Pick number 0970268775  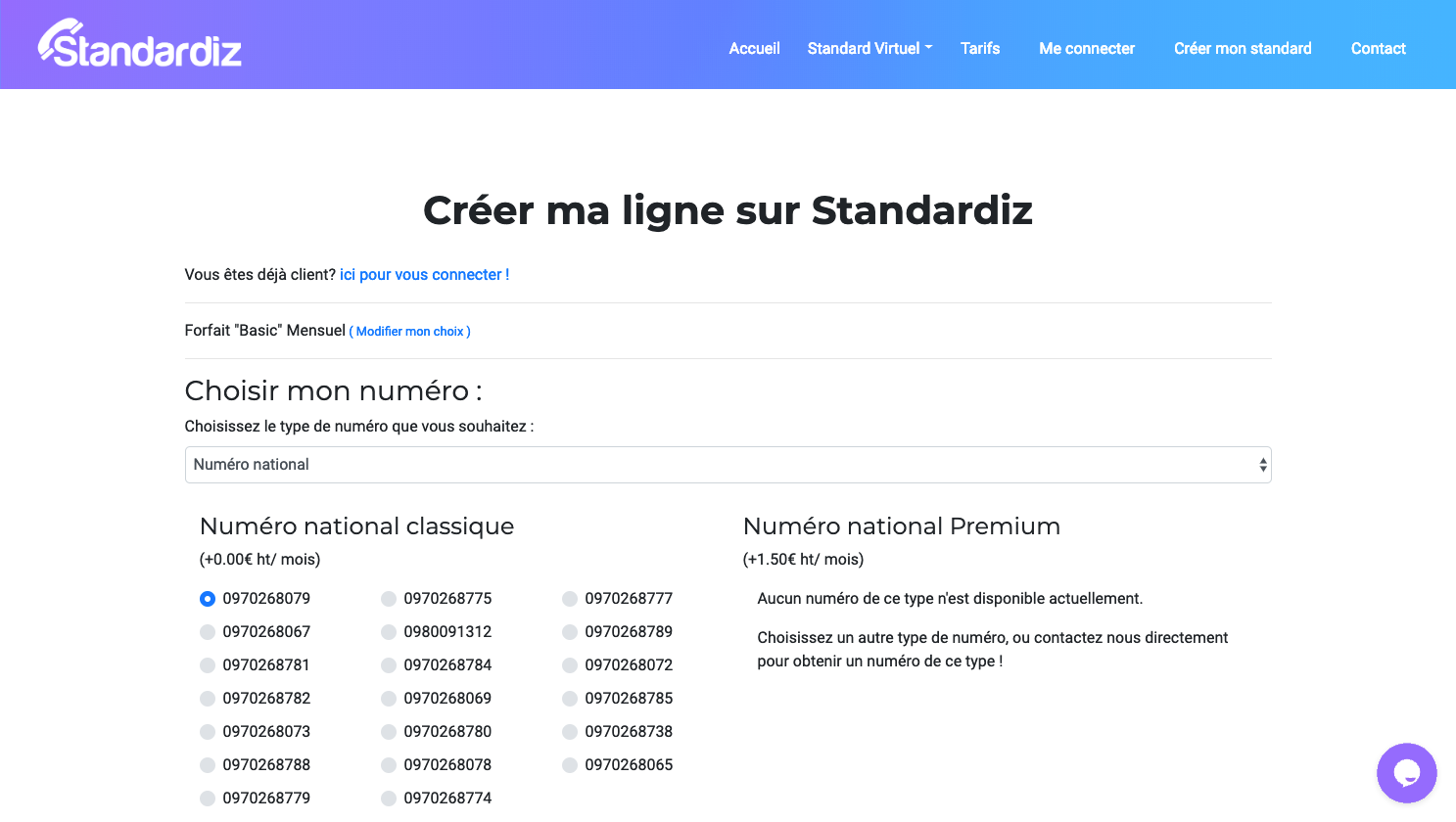pos(389,599)
